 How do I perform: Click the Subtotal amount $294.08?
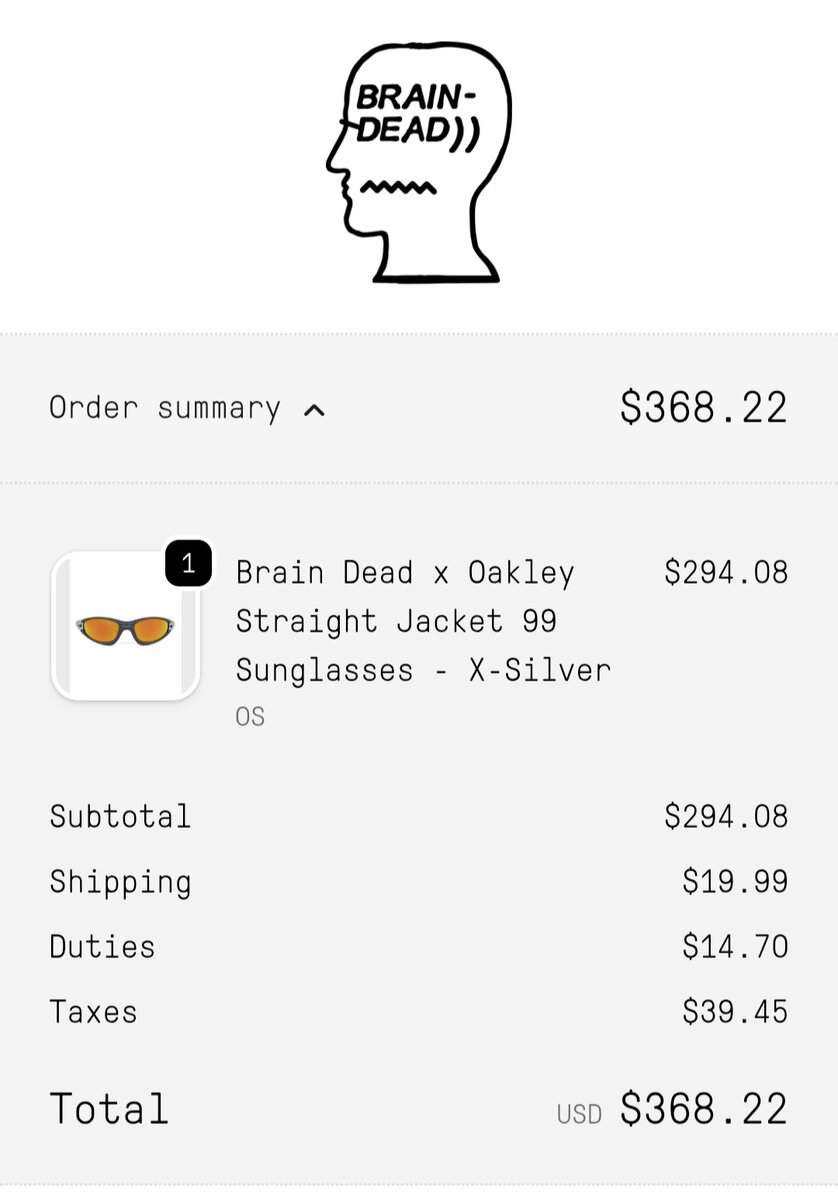[x=725, y=816]
